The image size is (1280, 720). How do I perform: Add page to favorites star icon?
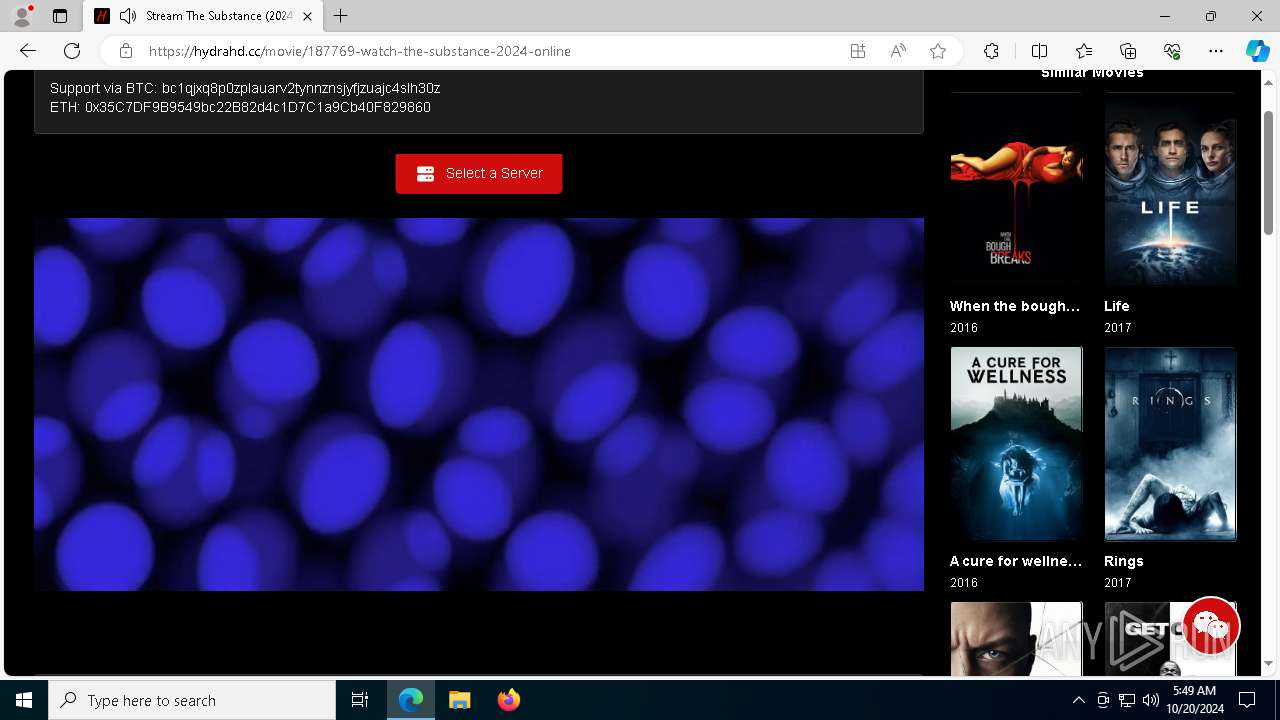pyautogui.click(x=938, y=51)
